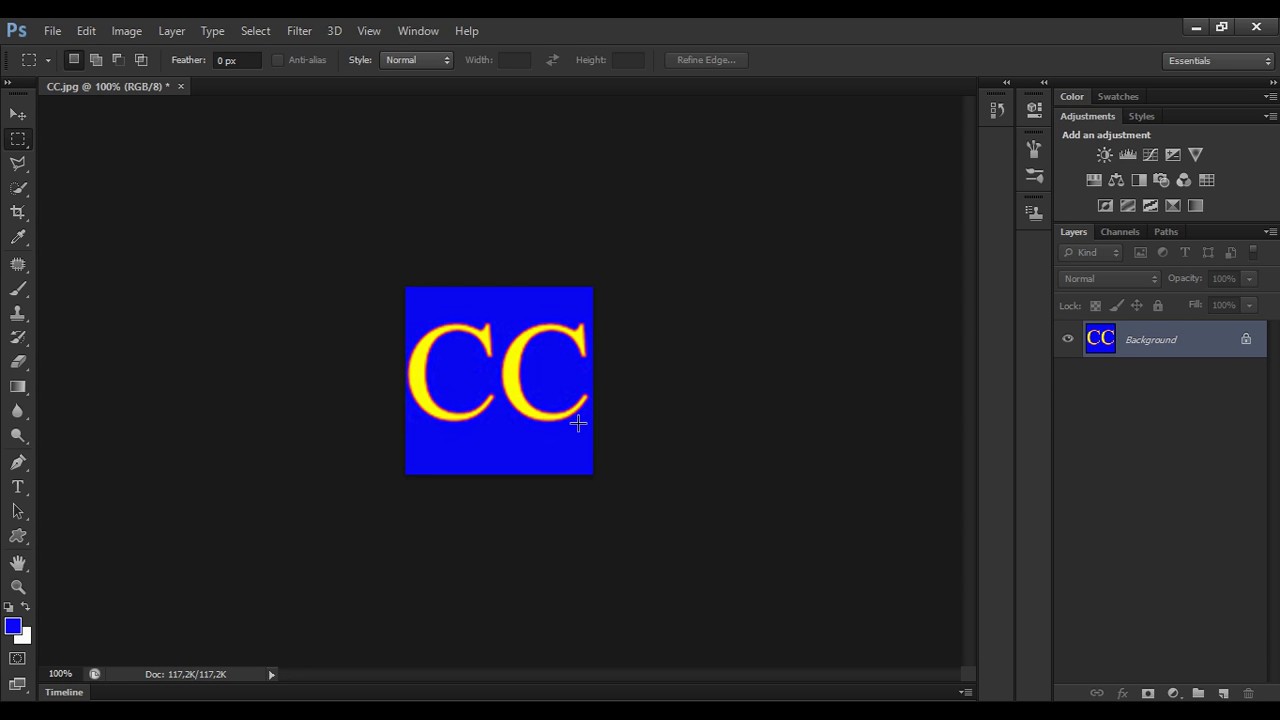Image resolution: width=1280 pixels, height=720 pixels.
Task: Add a layer mask
Action: (1148, 693)
